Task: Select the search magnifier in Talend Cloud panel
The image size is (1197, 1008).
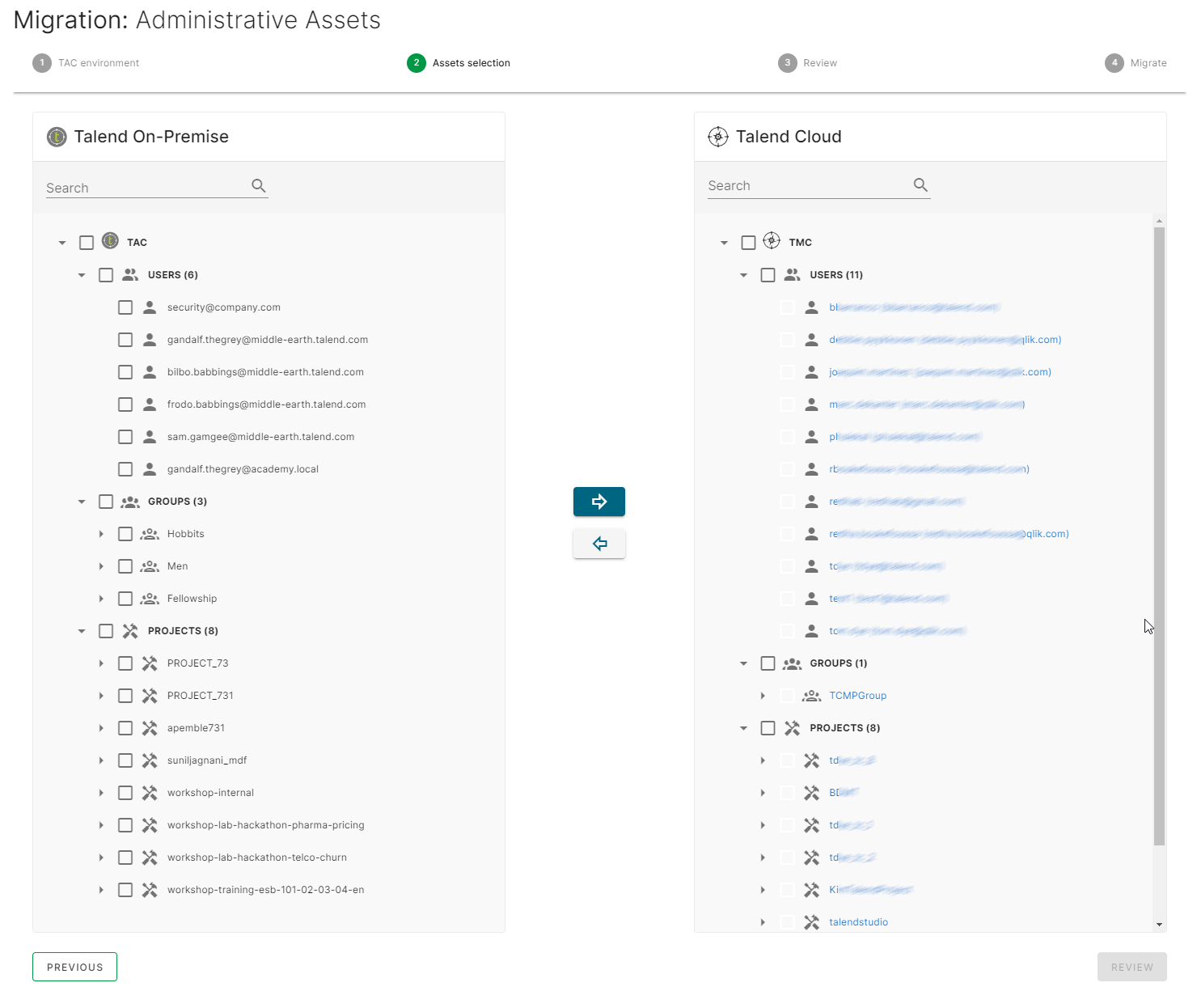Action: [x=920, y=184]
